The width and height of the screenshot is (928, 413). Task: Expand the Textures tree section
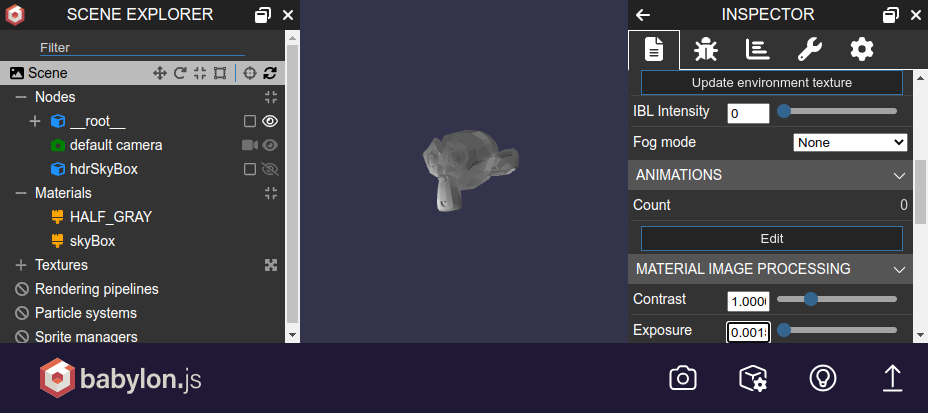(21, 265)
